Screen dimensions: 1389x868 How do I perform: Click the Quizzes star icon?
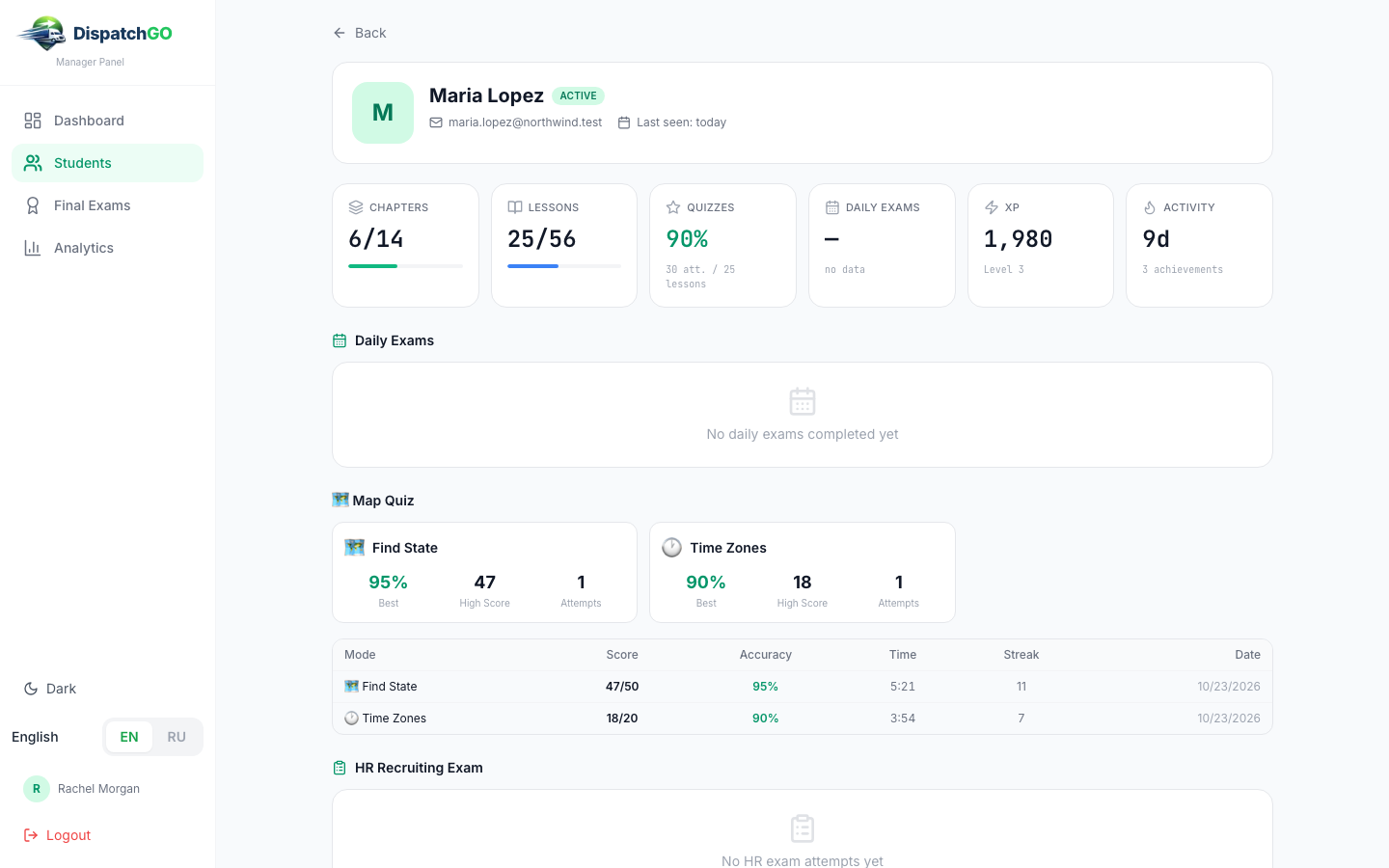click(673, 207)
